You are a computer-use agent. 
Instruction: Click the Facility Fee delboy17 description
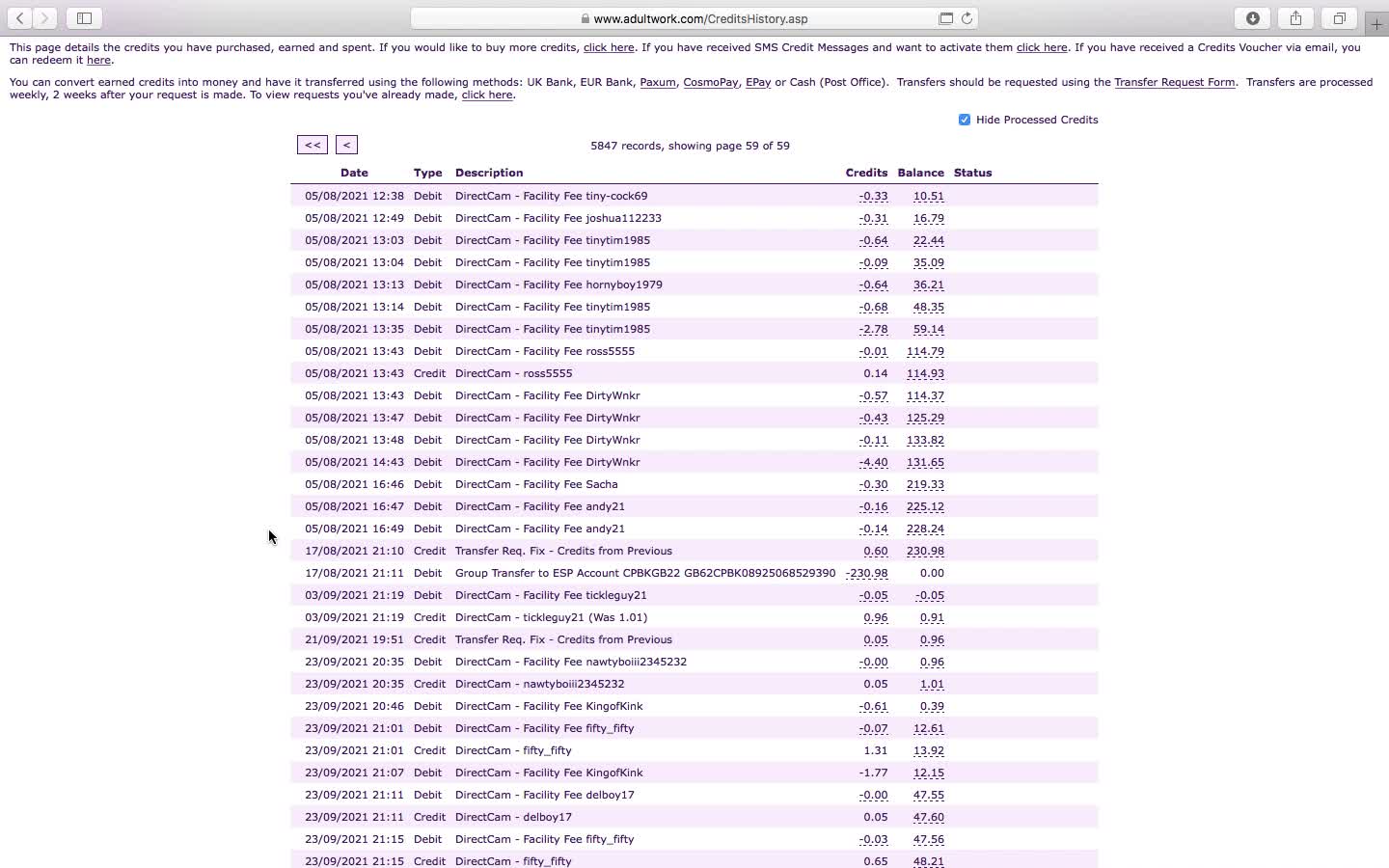(x=544, y=795)
